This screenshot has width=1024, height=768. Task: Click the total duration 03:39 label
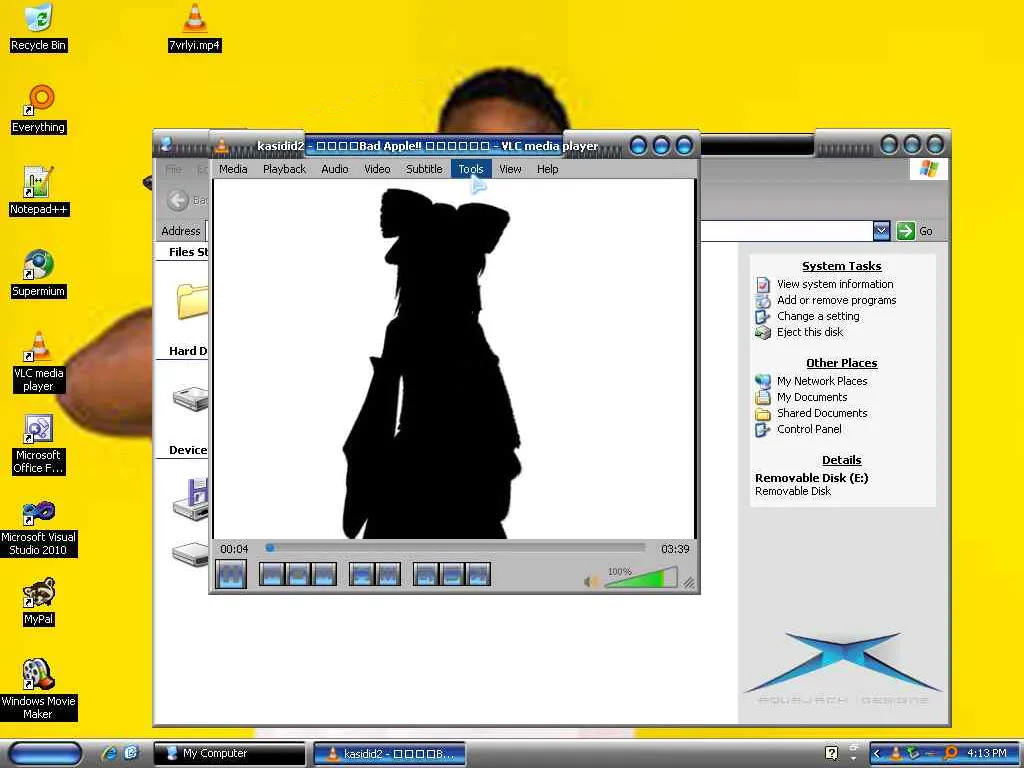675,549
